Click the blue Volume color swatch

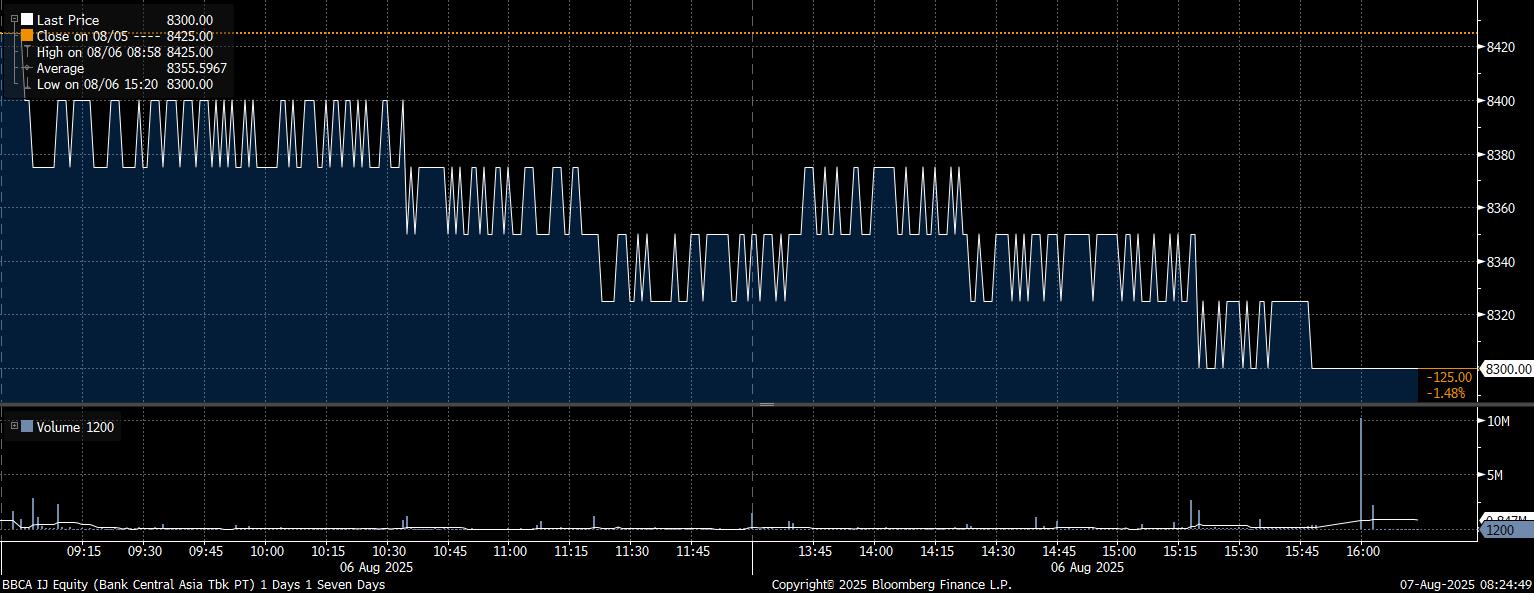tap(27, 427)
